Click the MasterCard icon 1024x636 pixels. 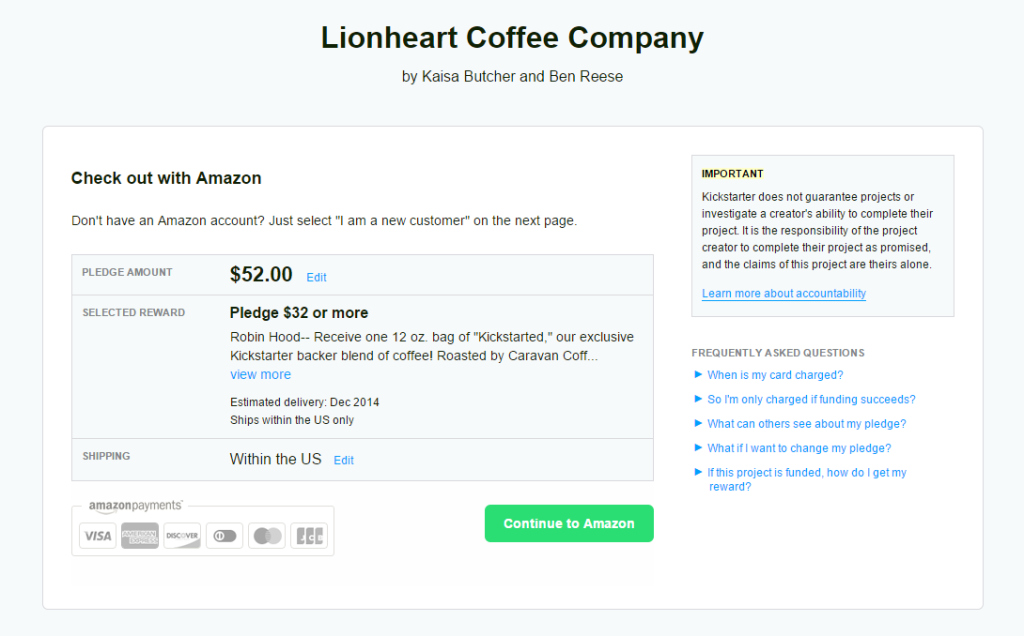(266, 536)
